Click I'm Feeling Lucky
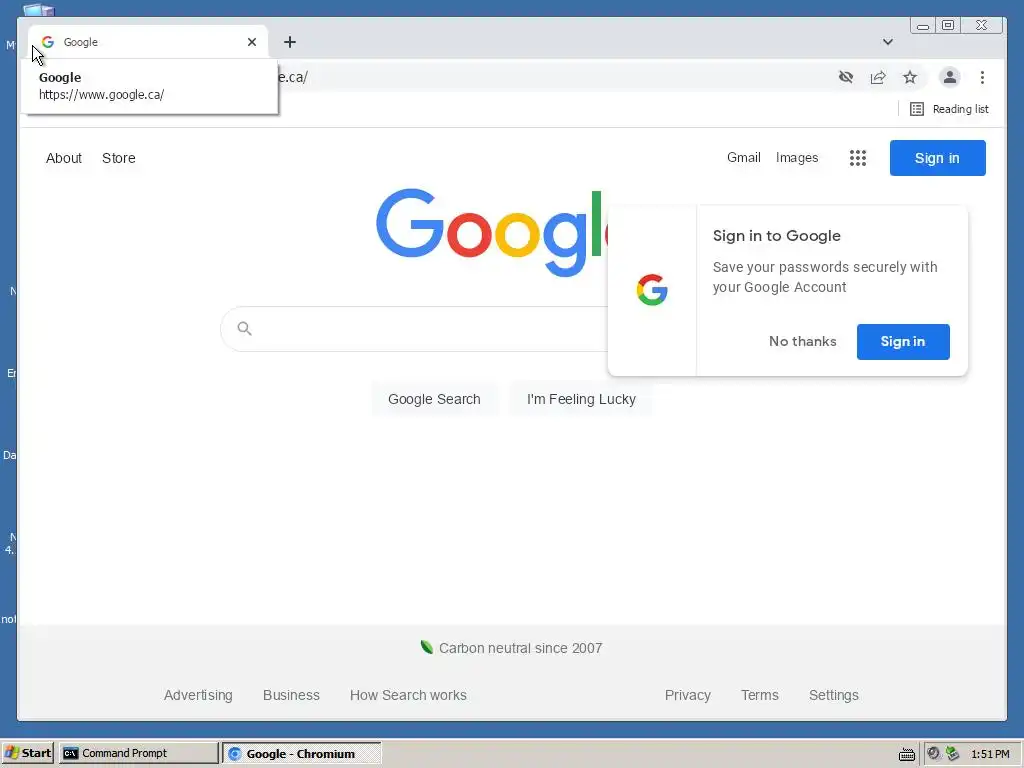The image size is (1024, 768). (581, 399)
